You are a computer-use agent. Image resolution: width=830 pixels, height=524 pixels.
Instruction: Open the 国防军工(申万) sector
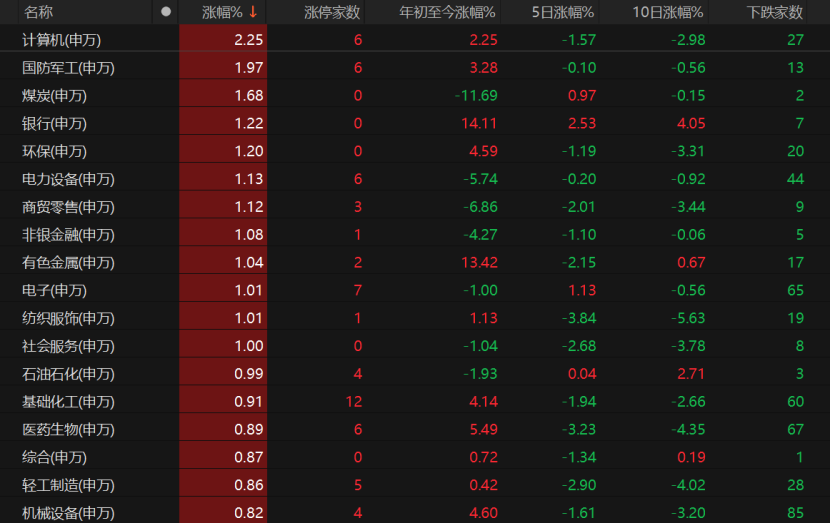point(68,68)
